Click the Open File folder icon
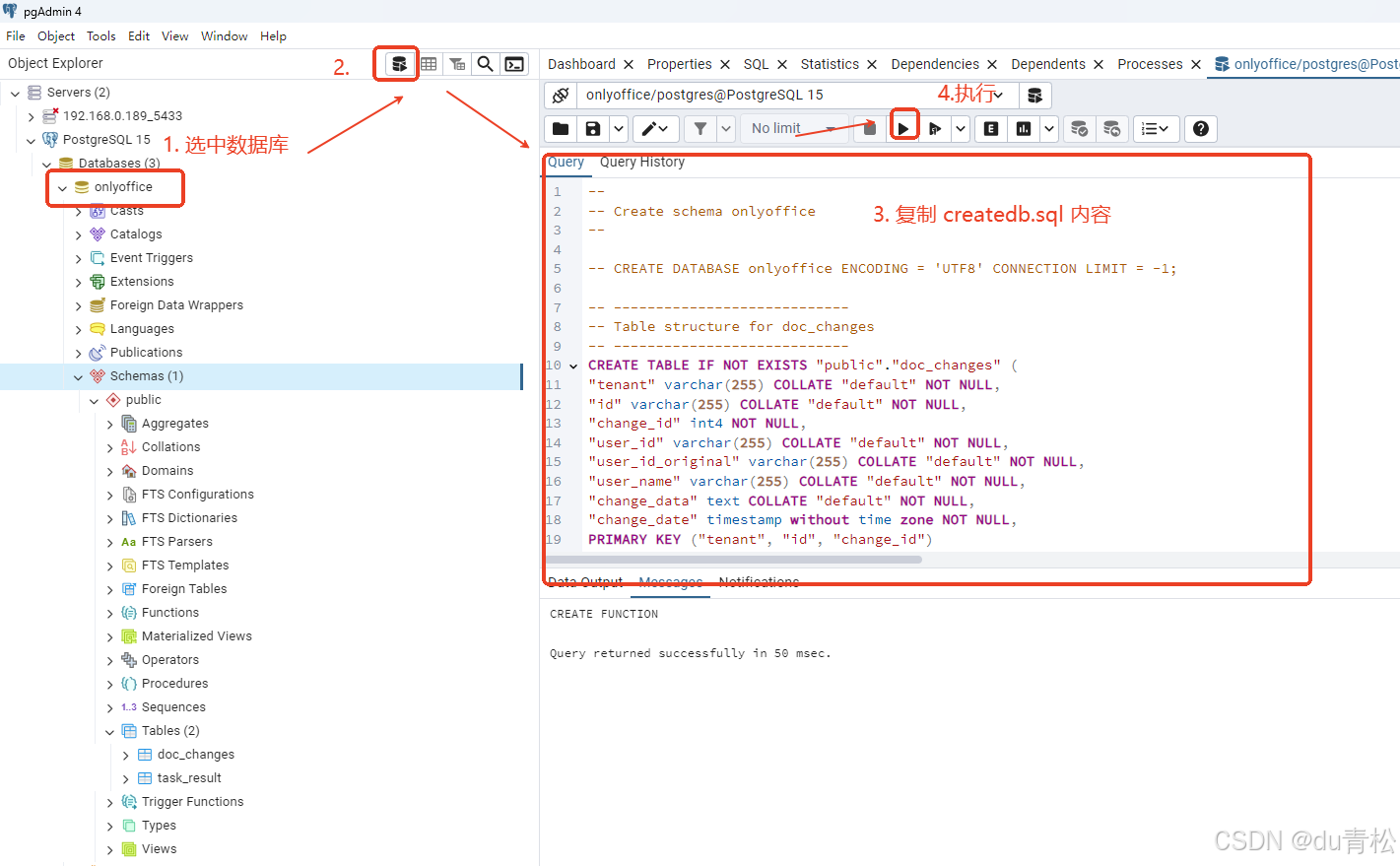 pyautogui.click(x=561, y=129)
